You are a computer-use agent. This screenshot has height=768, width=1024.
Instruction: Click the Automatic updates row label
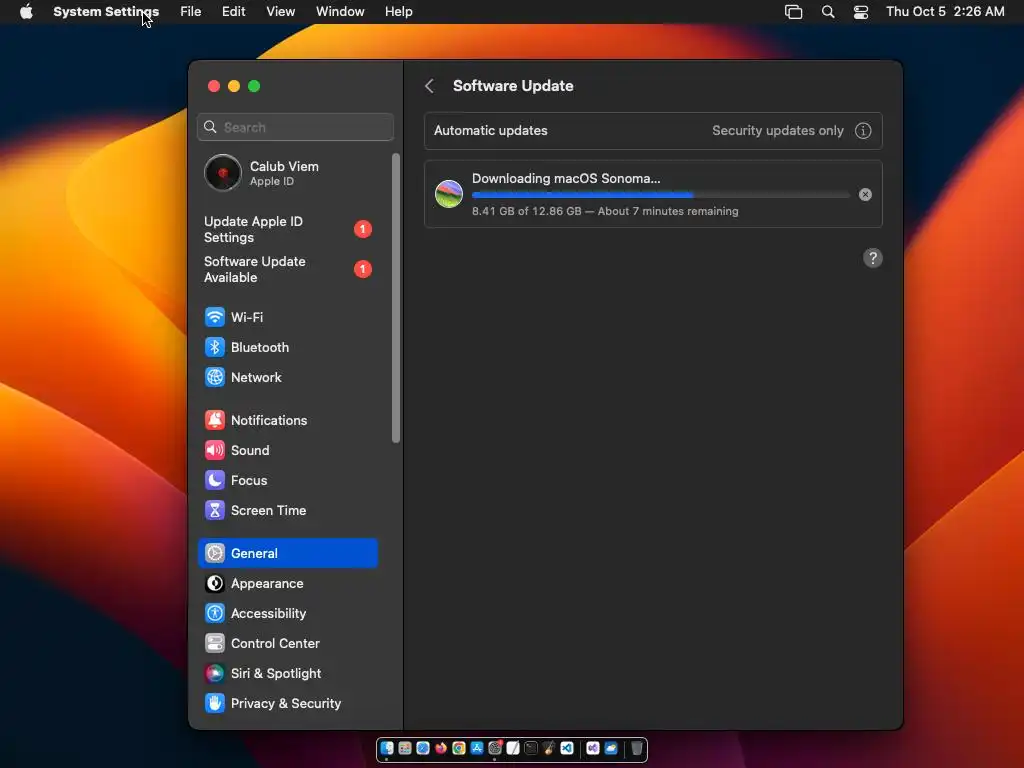click(490, 131)
